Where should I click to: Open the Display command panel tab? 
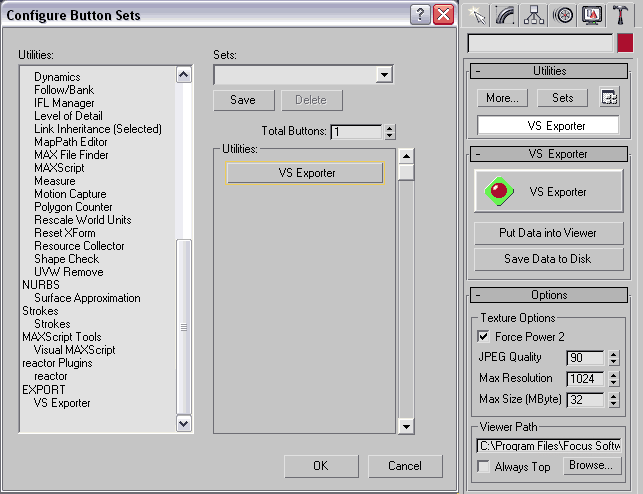tap(591, 15)
